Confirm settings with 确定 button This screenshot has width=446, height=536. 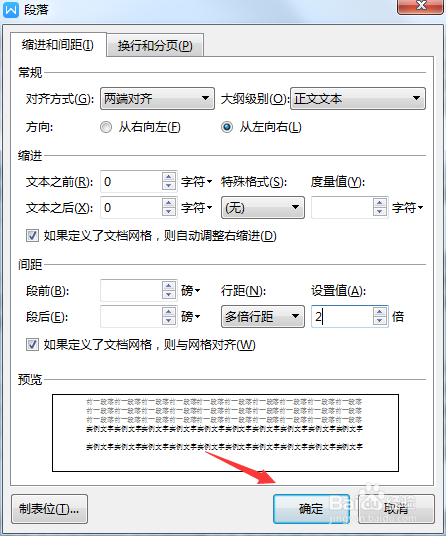tap(311, 509)
